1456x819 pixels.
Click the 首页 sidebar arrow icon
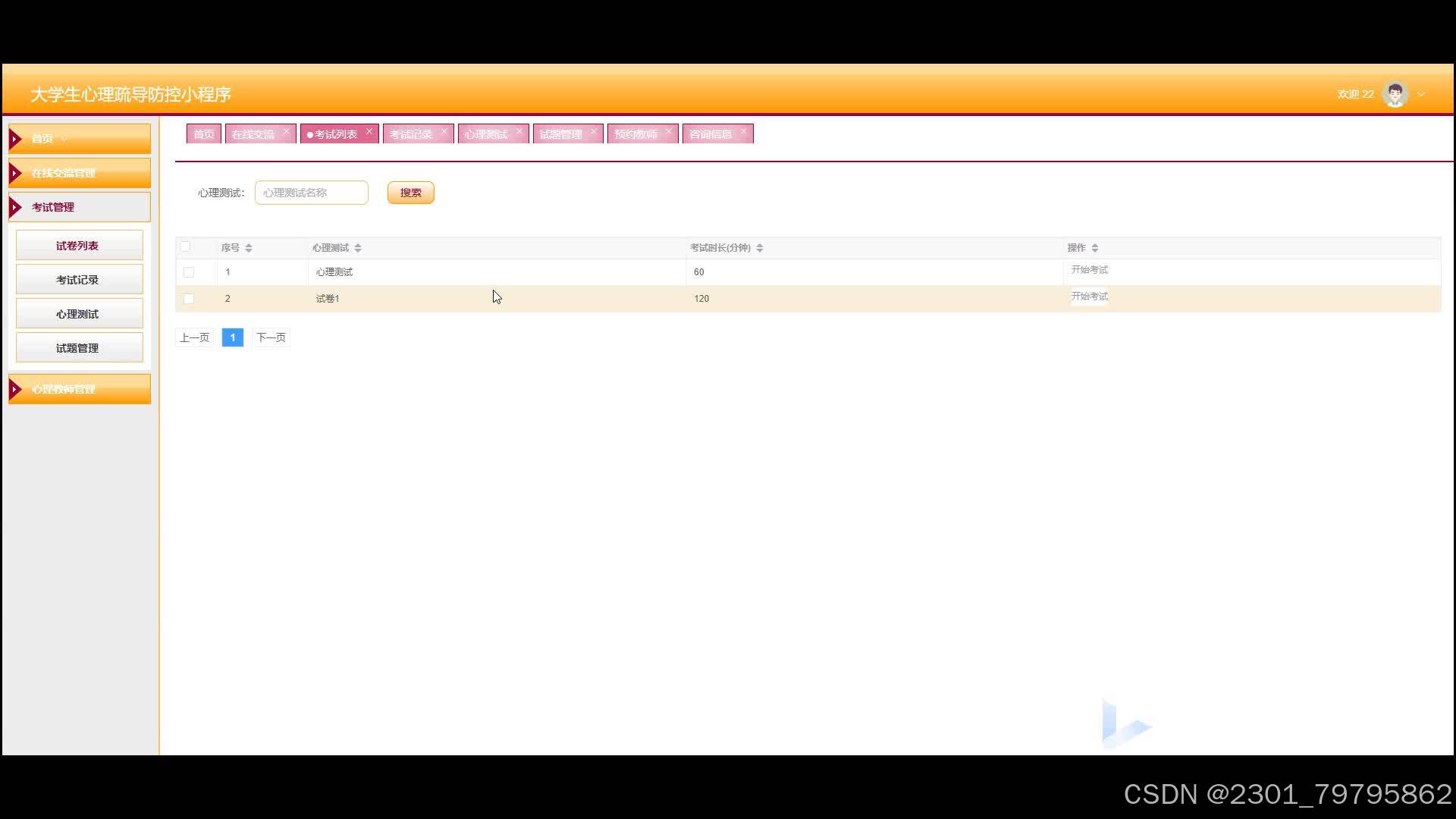pos(15,139)
